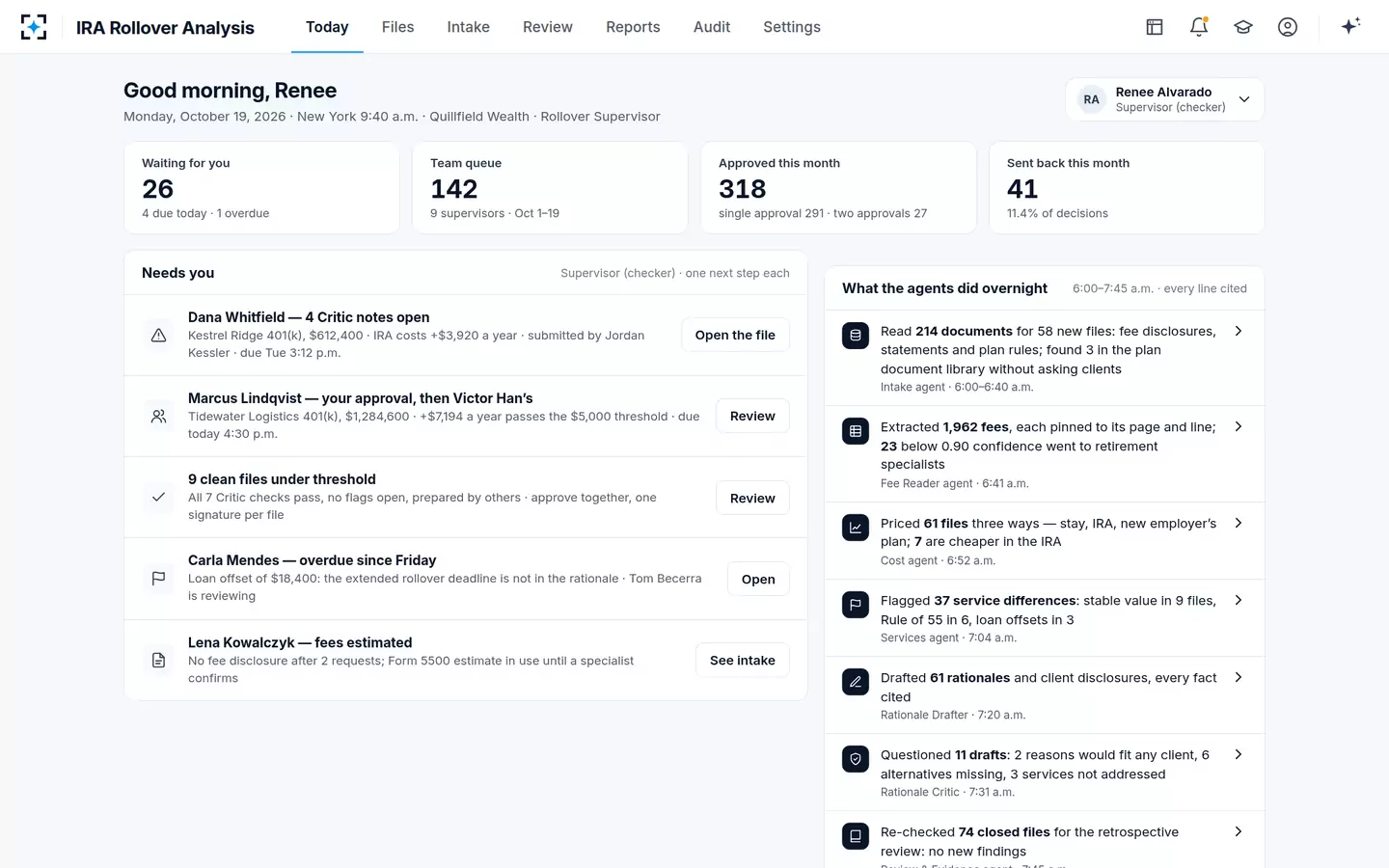
Task: Click the graduation cap learning icon
Action: 1243,27
